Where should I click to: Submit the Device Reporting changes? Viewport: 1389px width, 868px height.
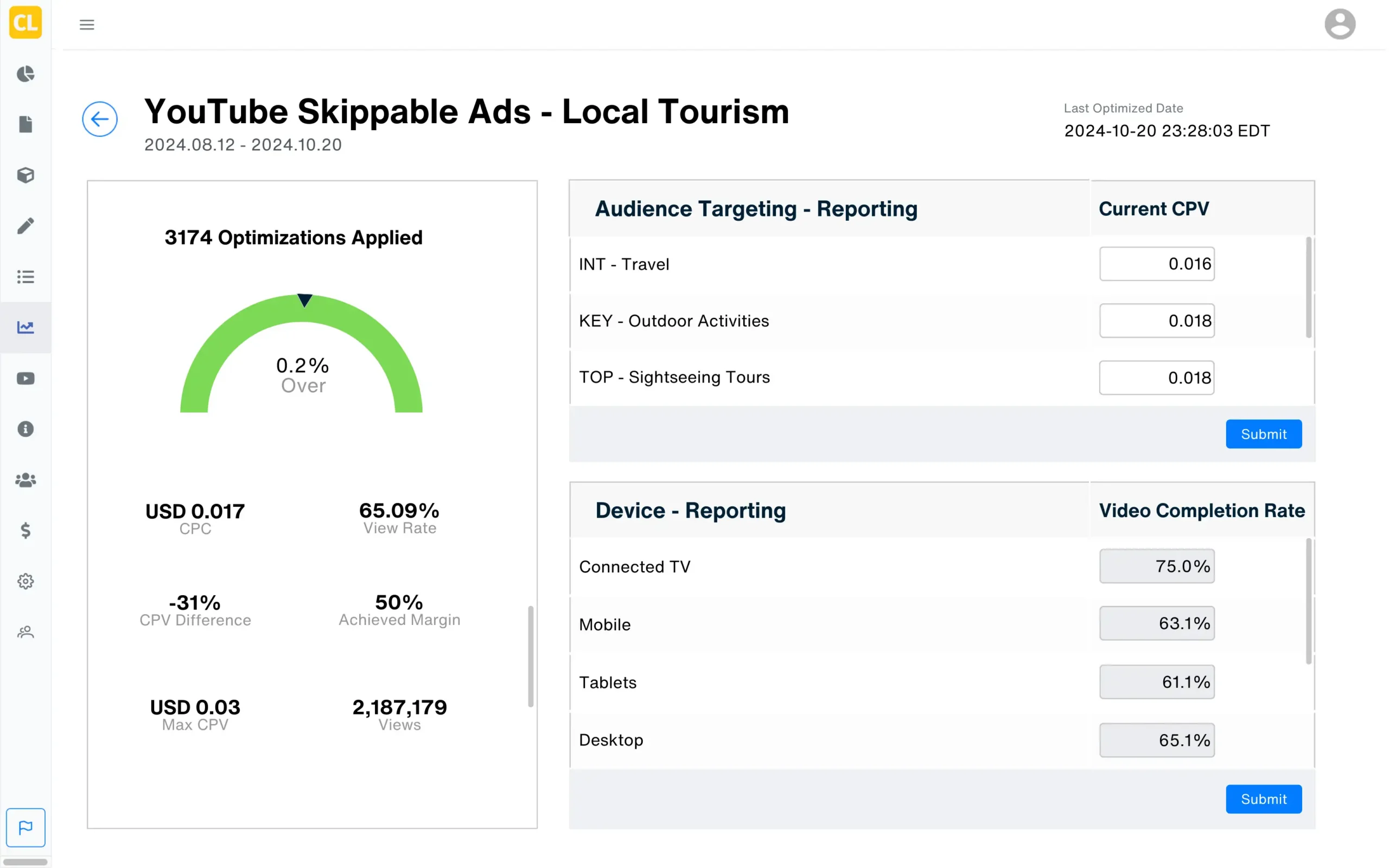1264,799
